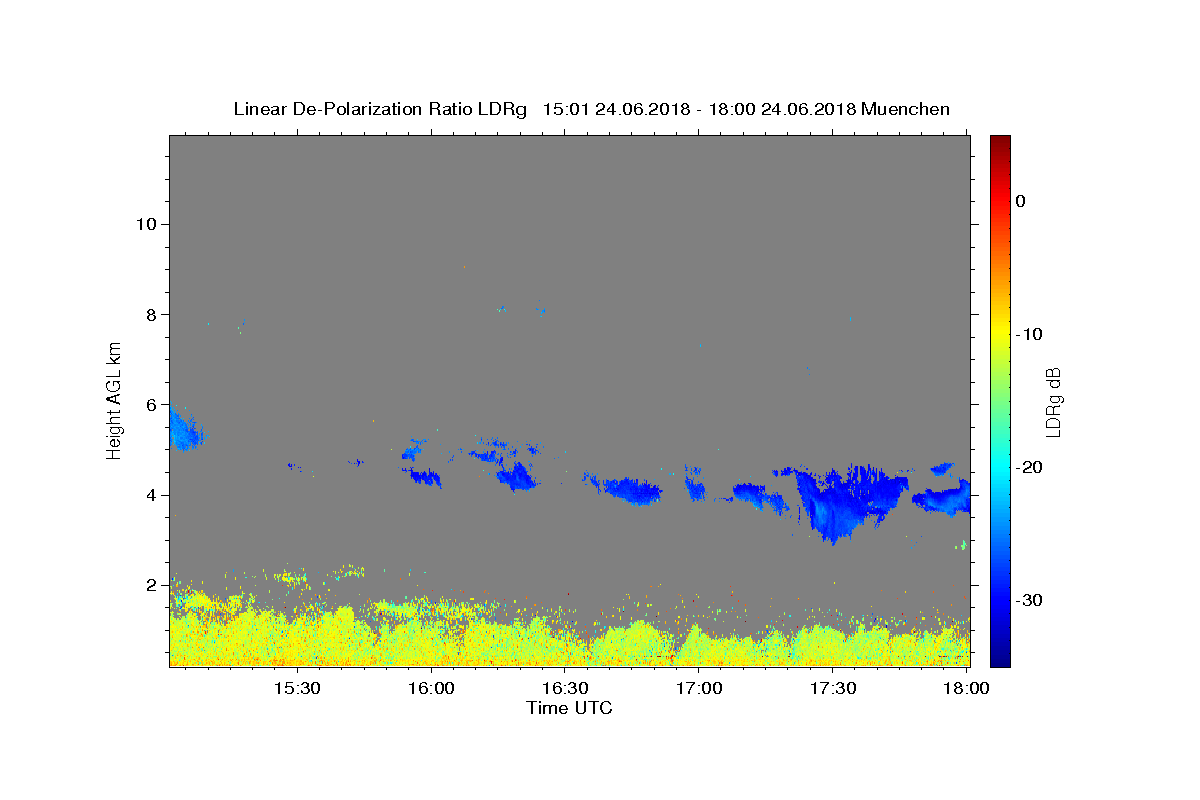Click the plot title 'Linear De-Polarization Ratio LDRg'

click(380, 109)
